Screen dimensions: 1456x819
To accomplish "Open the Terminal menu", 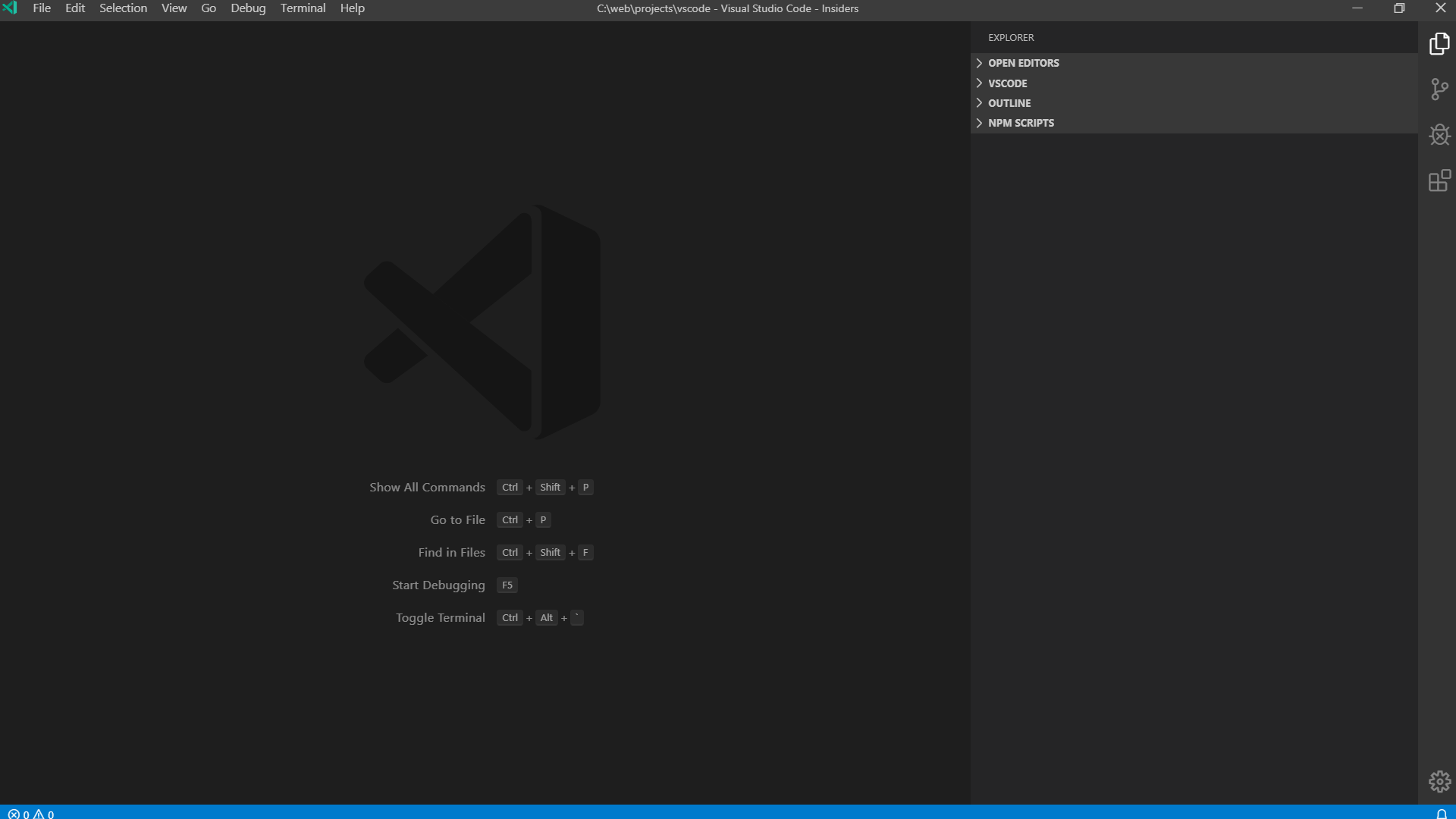I will (303, 8).
